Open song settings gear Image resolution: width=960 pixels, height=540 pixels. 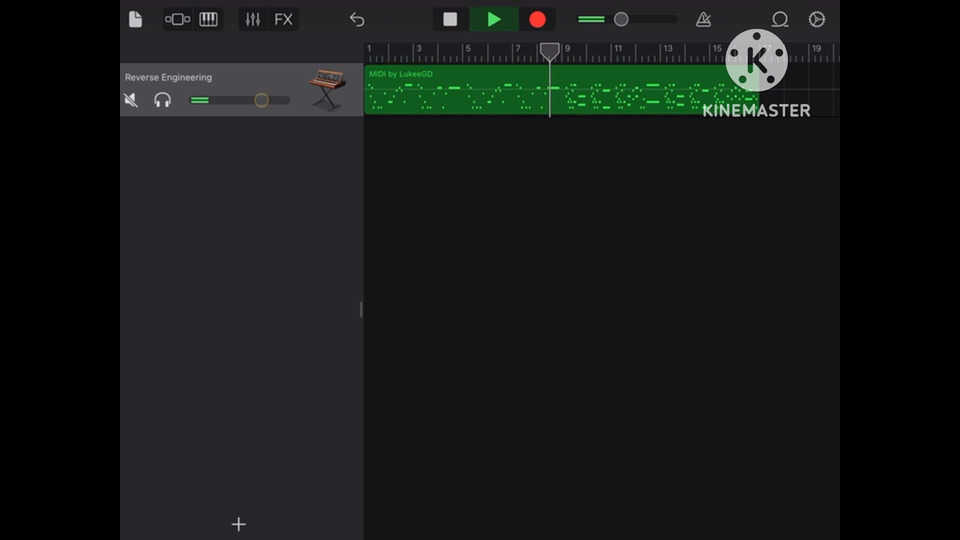point(817,20)
